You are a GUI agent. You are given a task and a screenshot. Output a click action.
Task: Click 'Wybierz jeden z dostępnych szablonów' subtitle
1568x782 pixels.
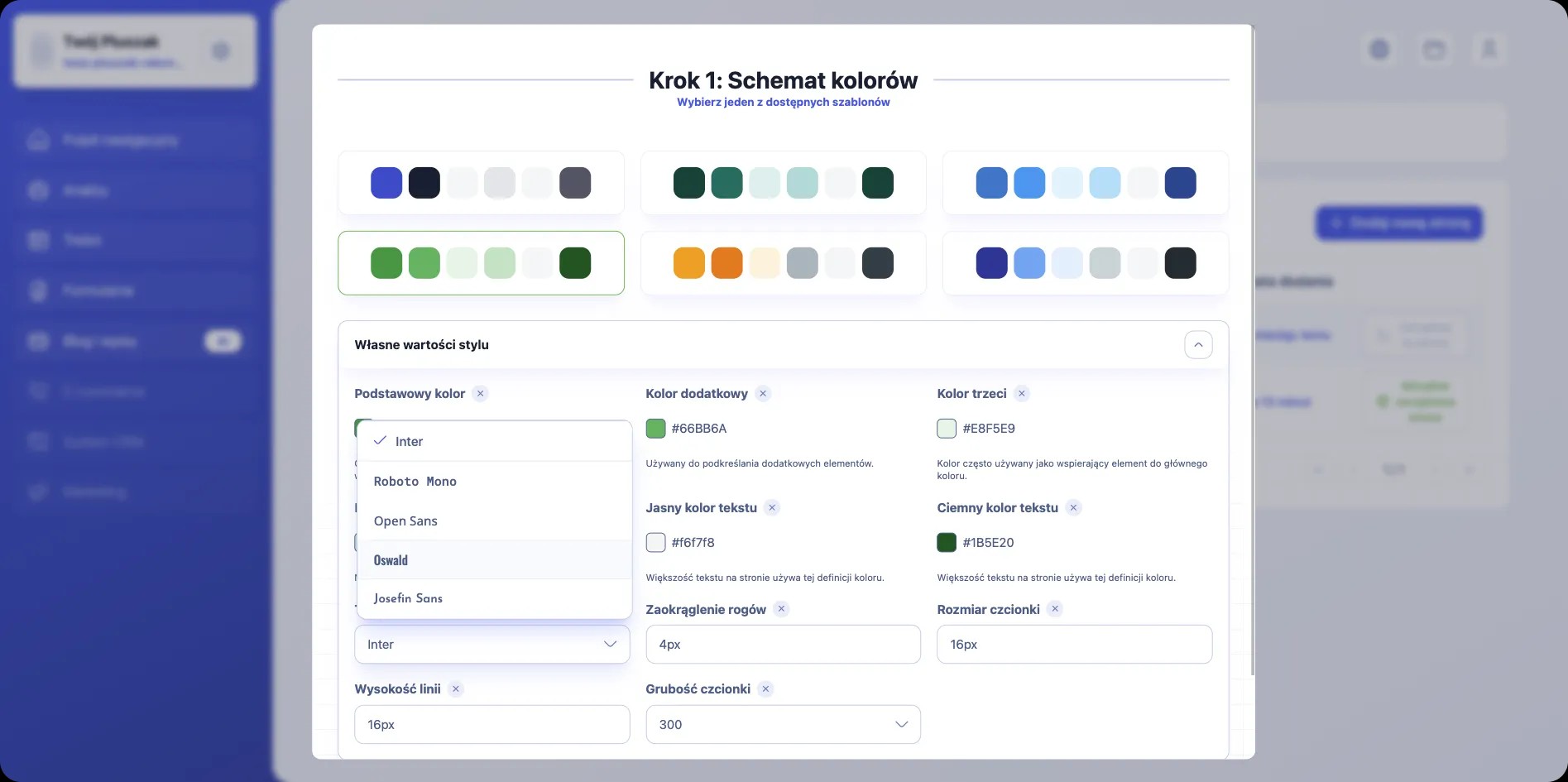coord(783,103)
